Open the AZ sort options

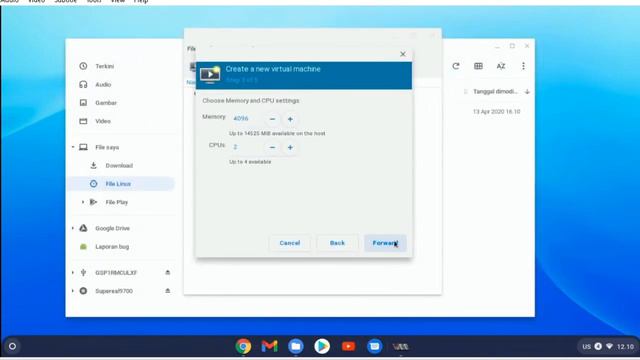click(x=501, y=66)
